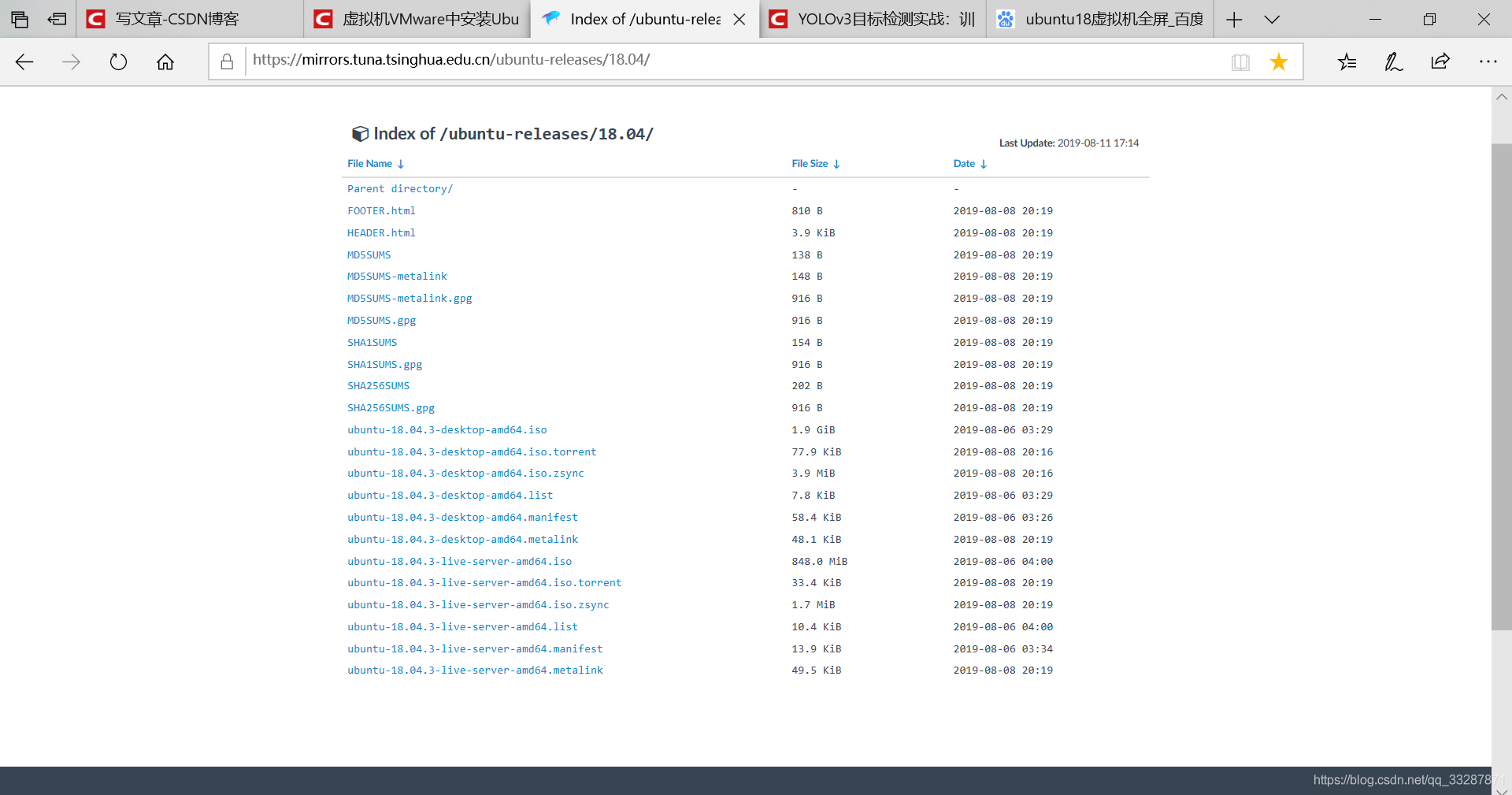
Task: Download SHA1SUMS file
Action: pyautogui.click(x=372, y=343)
